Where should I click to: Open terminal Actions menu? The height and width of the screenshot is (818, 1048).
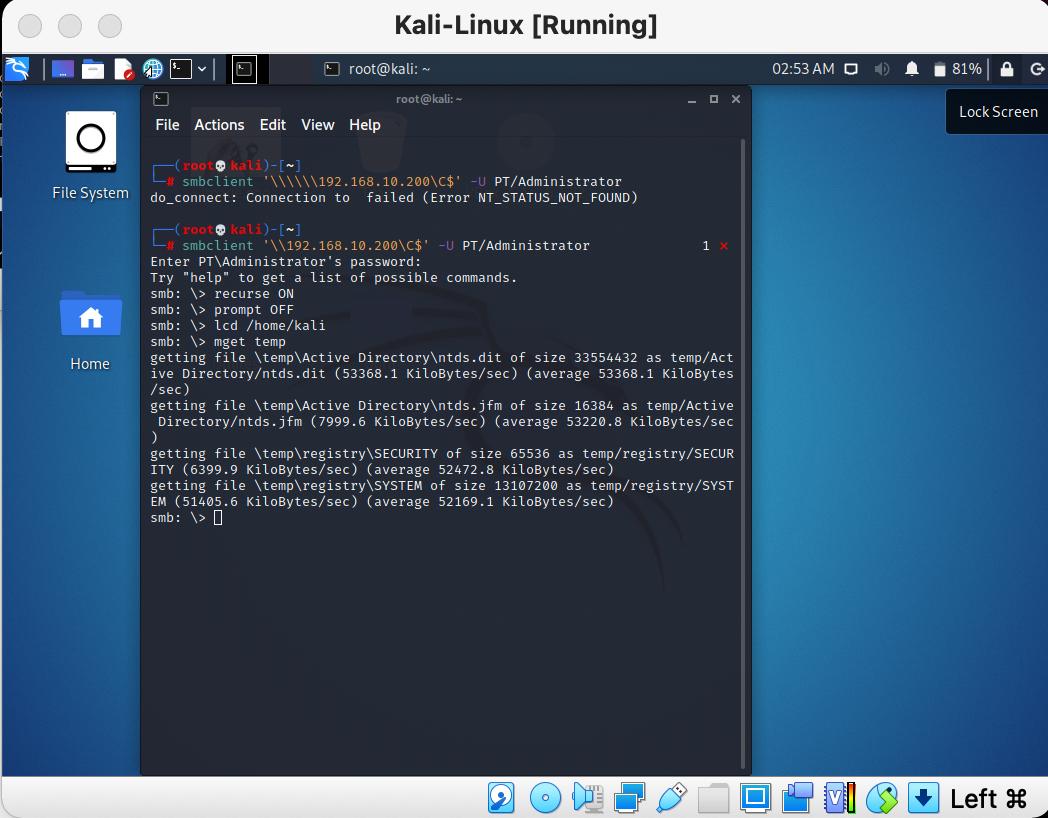(219, 125)
